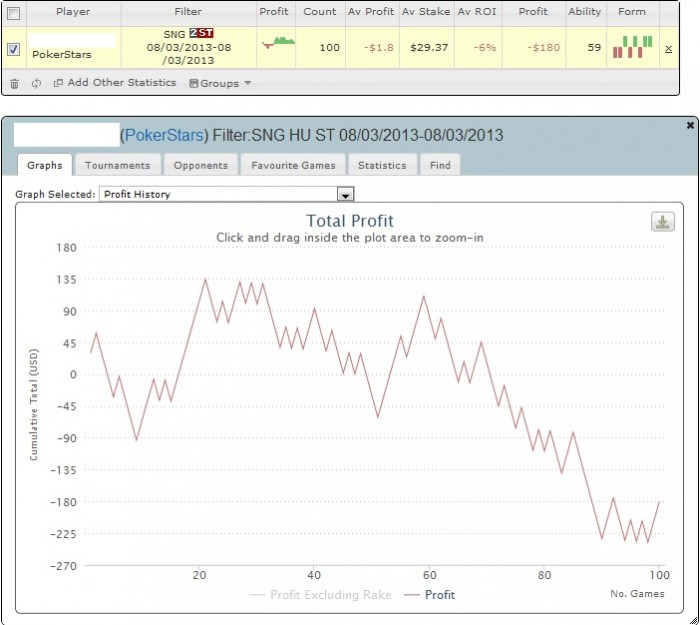Open the Graph Selected dropdown arrow
The width and height of the screenshot is (700, 625).
(x=345, y=195)
